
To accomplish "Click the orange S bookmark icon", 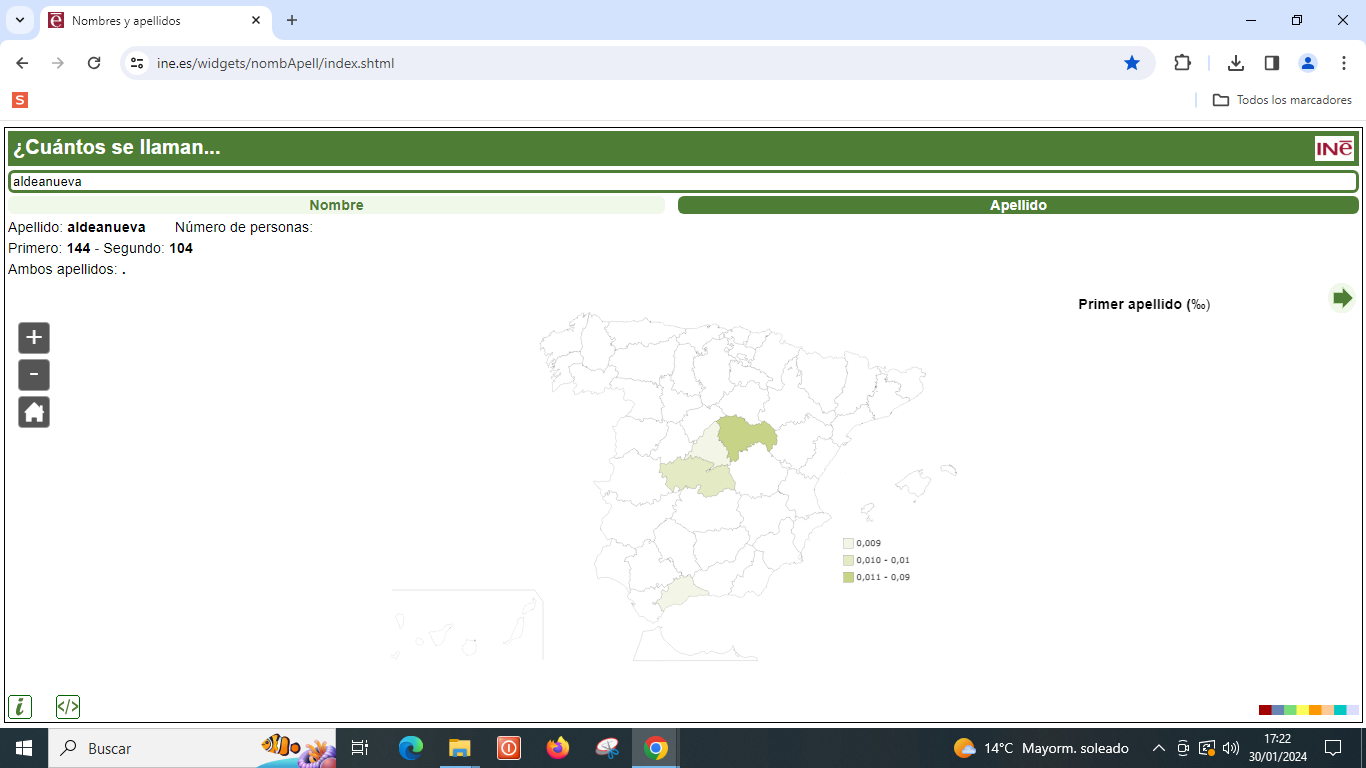I will 20,100.
